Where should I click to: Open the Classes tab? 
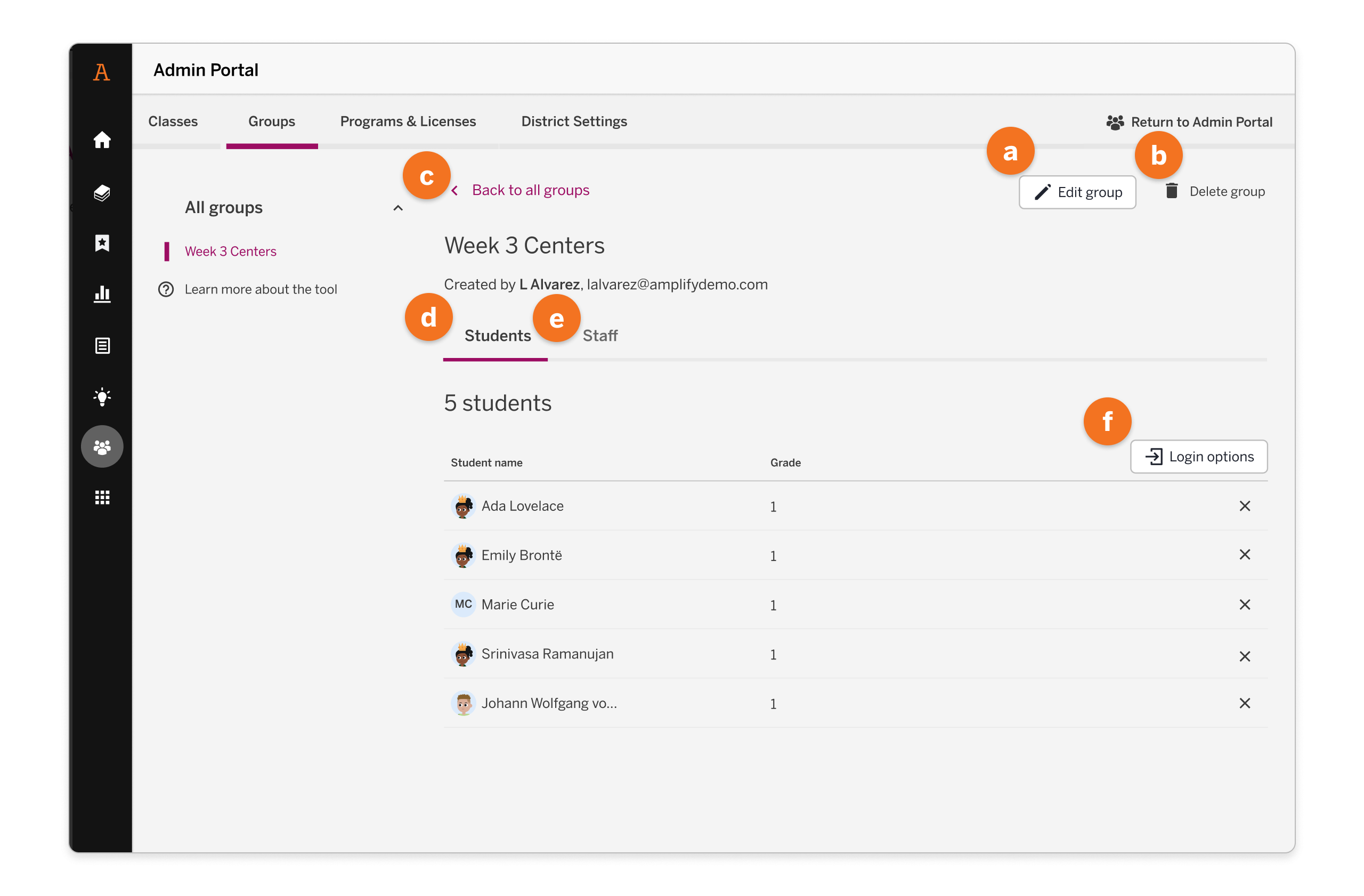[x=173, y=121]
